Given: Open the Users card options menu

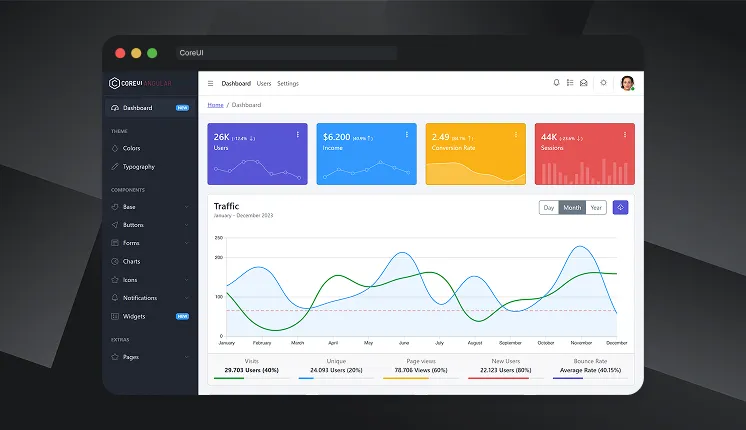Looking at the screenshot, I should [x=297, y=134].
